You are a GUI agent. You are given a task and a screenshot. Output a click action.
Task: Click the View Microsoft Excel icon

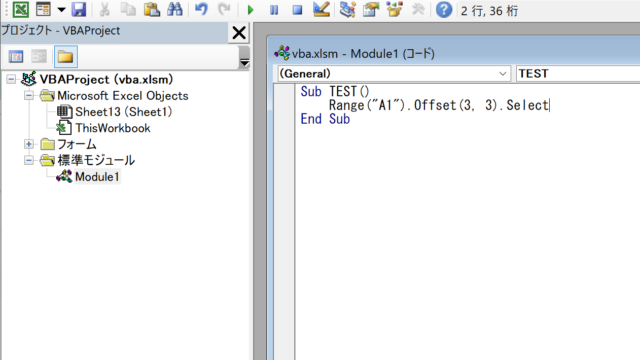20,9
